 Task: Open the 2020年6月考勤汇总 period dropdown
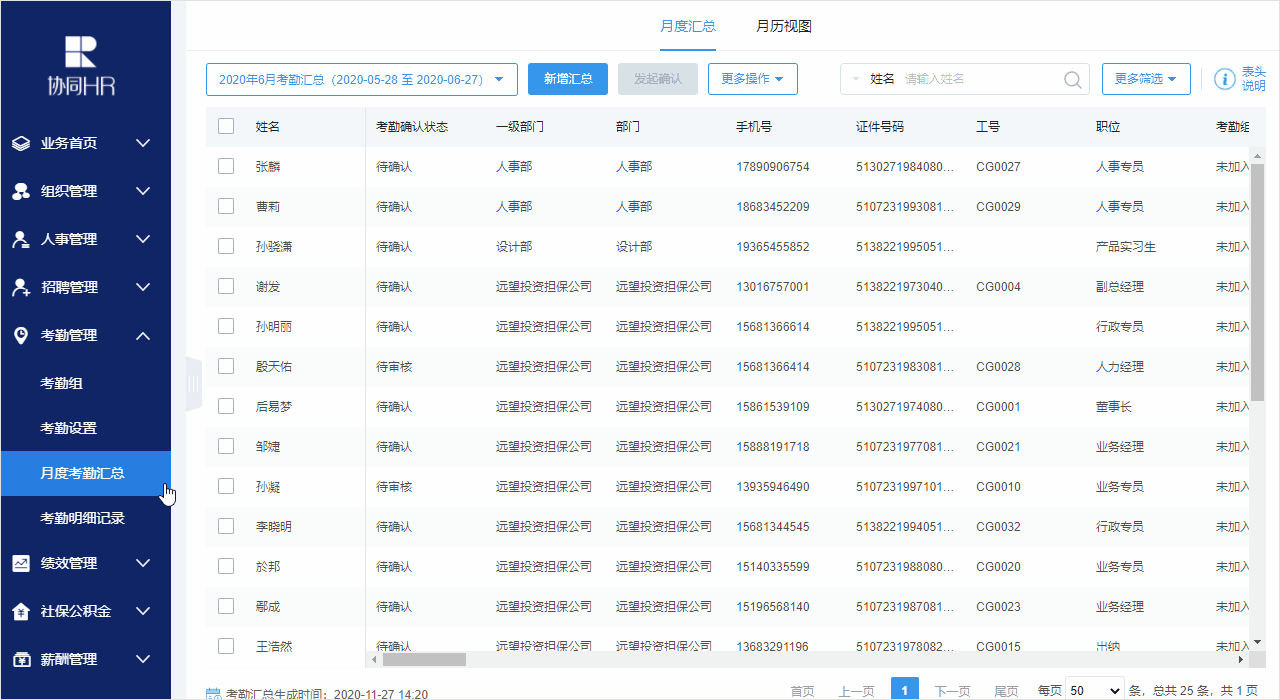(x=362, y=79)
